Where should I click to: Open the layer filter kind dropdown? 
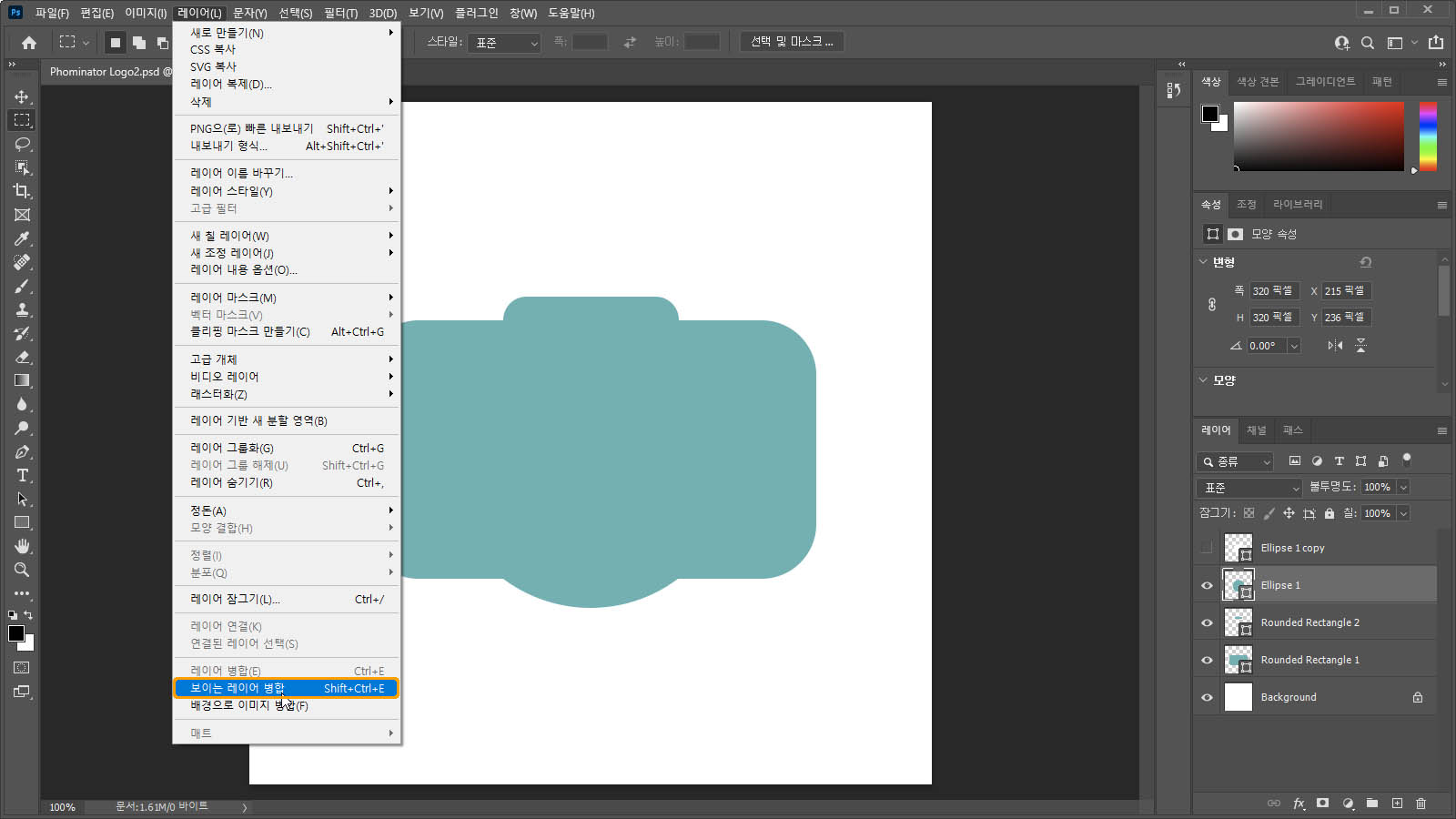(1235, 461)
